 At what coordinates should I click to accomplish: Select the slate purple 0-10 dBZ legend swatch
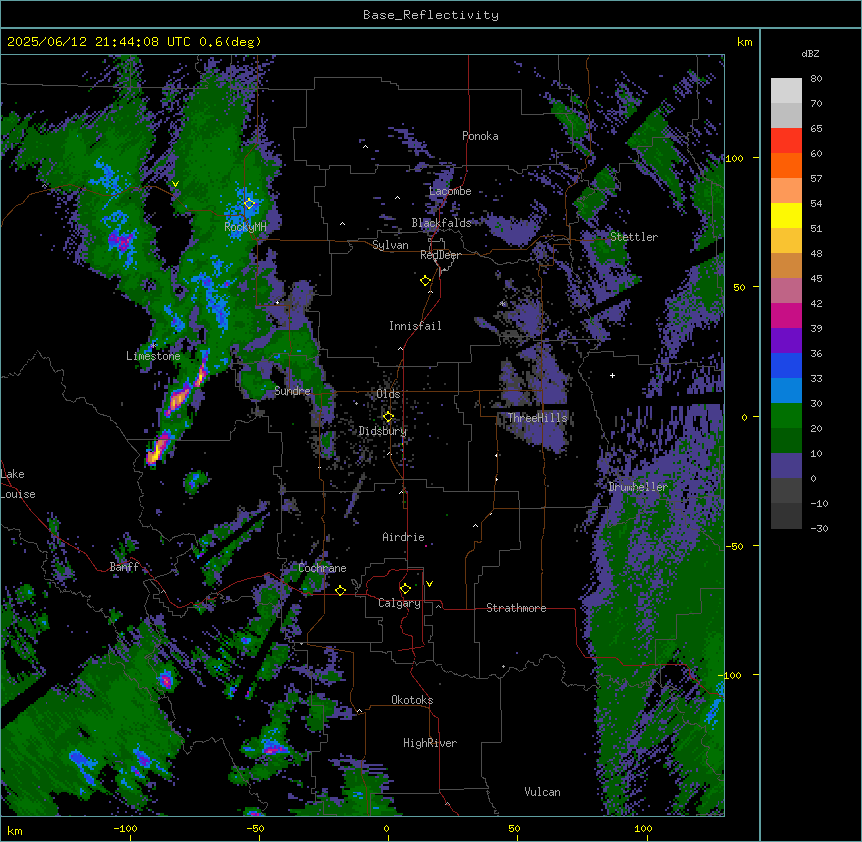point(786,466)
